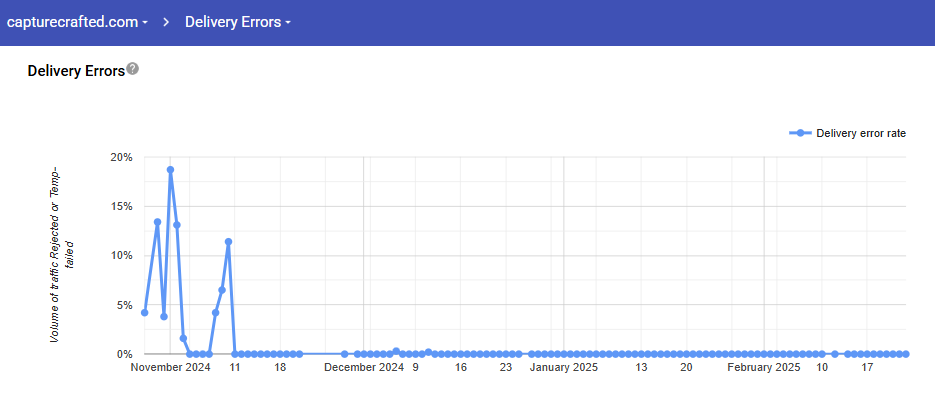This screenshot has width=935, height=395.
Task: Click the small bump data point in early December
Action: click(x=396, y=351)
